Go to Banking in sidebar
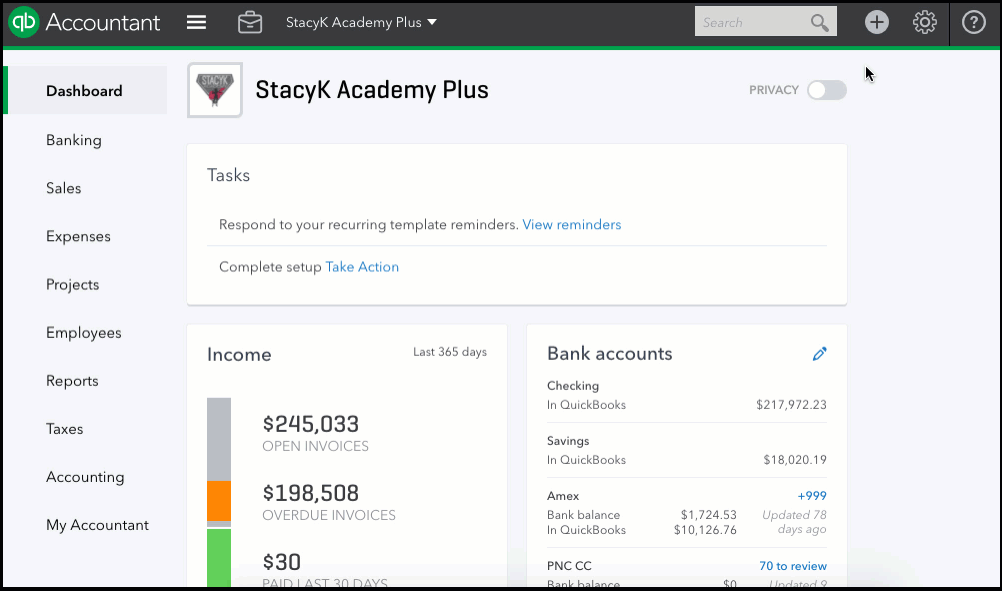 pos(74,140)
